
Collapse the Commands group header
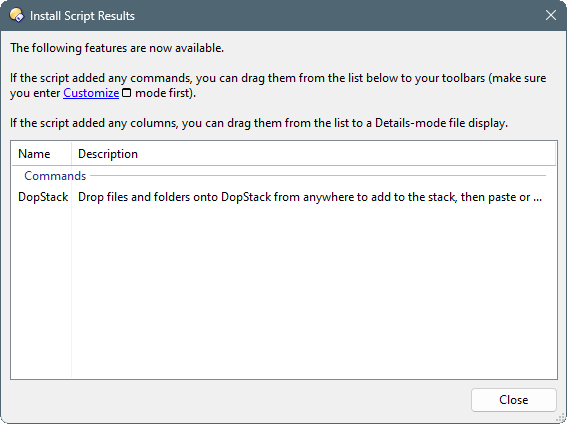pyautogui.click(x=55, y=176)
